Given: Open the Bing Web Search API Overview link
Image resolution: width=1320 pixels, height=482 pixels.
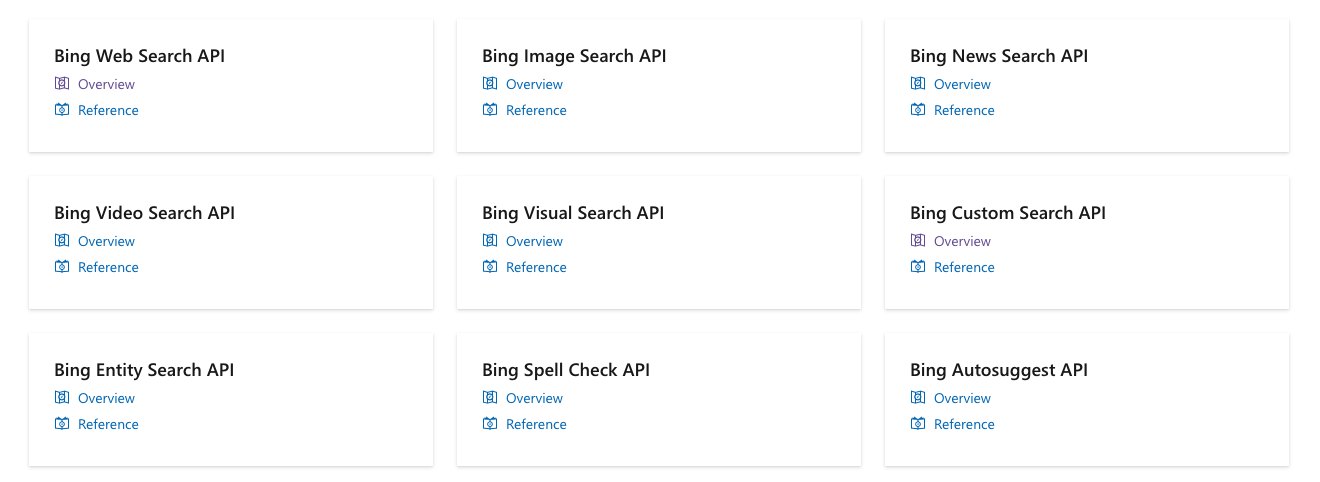Looking at the screenshot, I should (x=106, y=84).
